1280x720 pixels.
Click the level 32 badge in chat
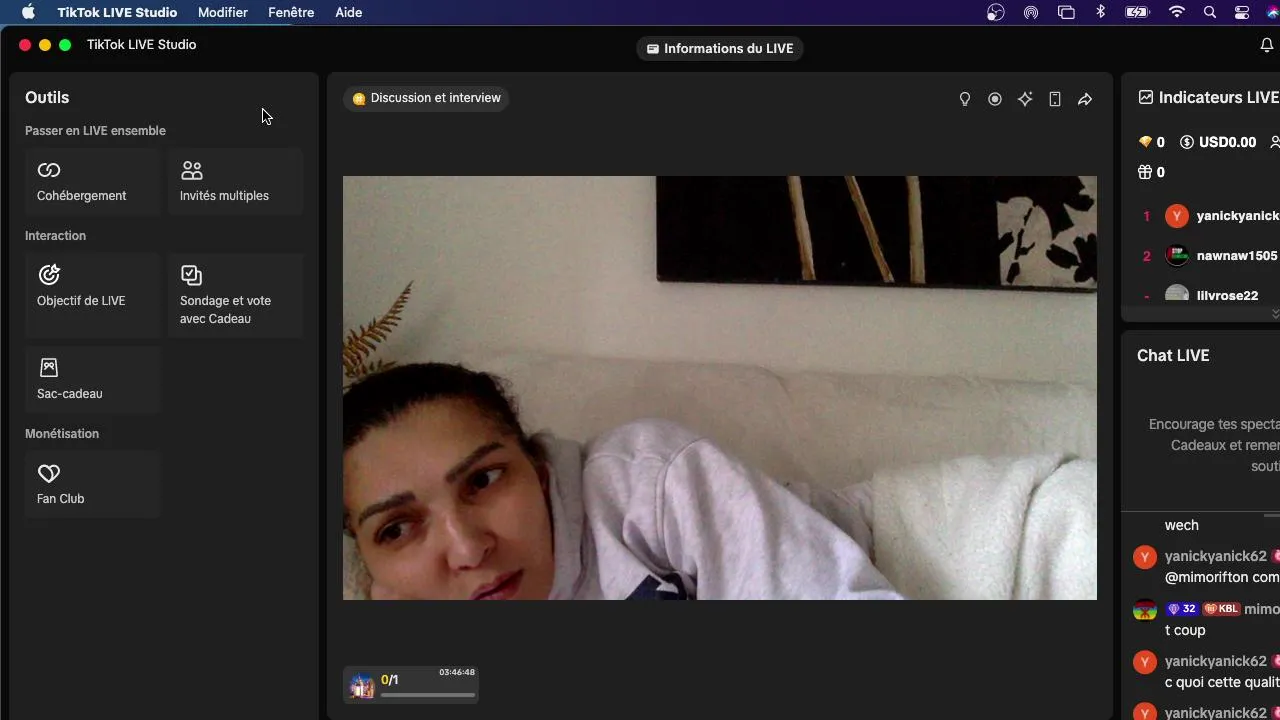pos(1182,609)
